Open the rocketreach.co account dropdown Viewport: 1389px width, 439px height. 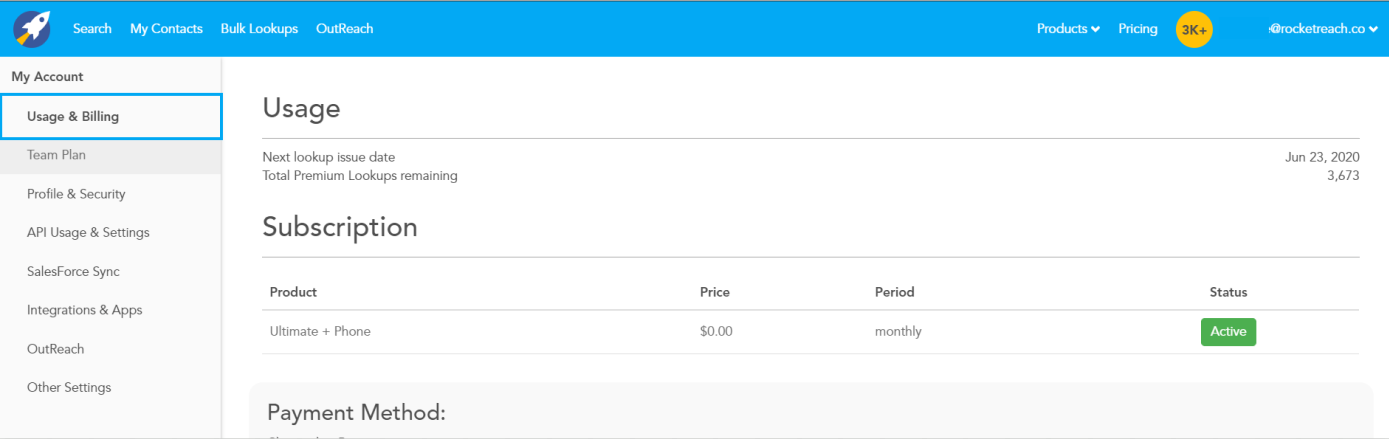click(1324, 29)
